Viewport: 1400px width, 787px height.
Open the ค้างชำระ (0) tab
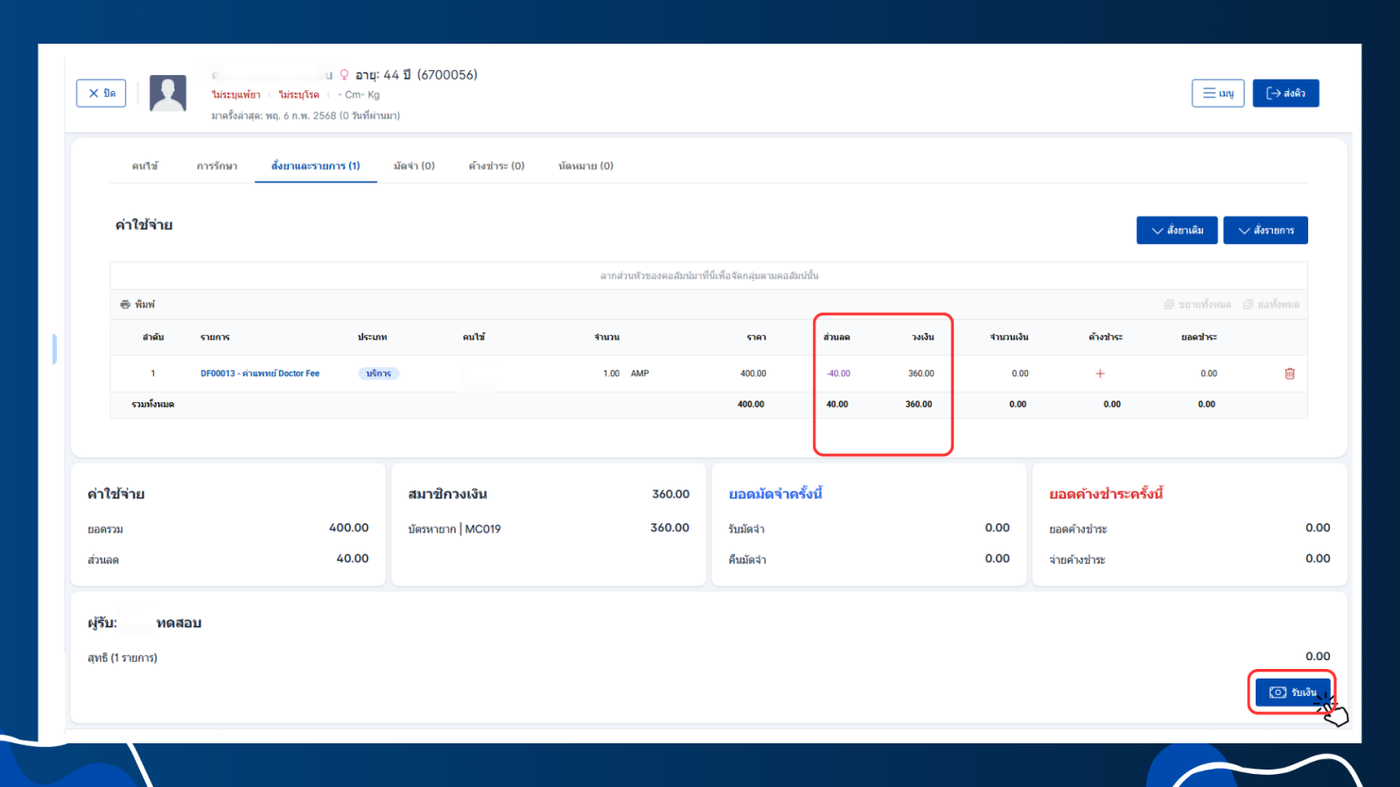[497, 166]
